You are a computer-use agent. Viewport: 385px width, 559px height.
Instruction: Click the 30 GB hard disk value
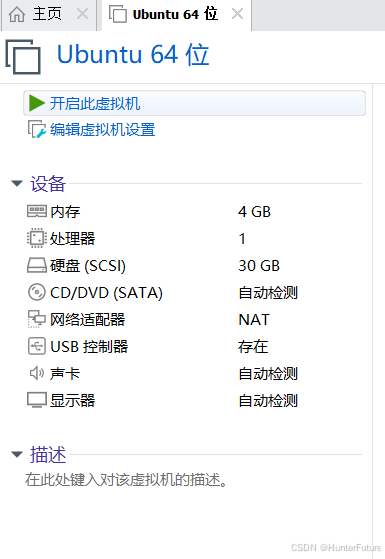259,266
